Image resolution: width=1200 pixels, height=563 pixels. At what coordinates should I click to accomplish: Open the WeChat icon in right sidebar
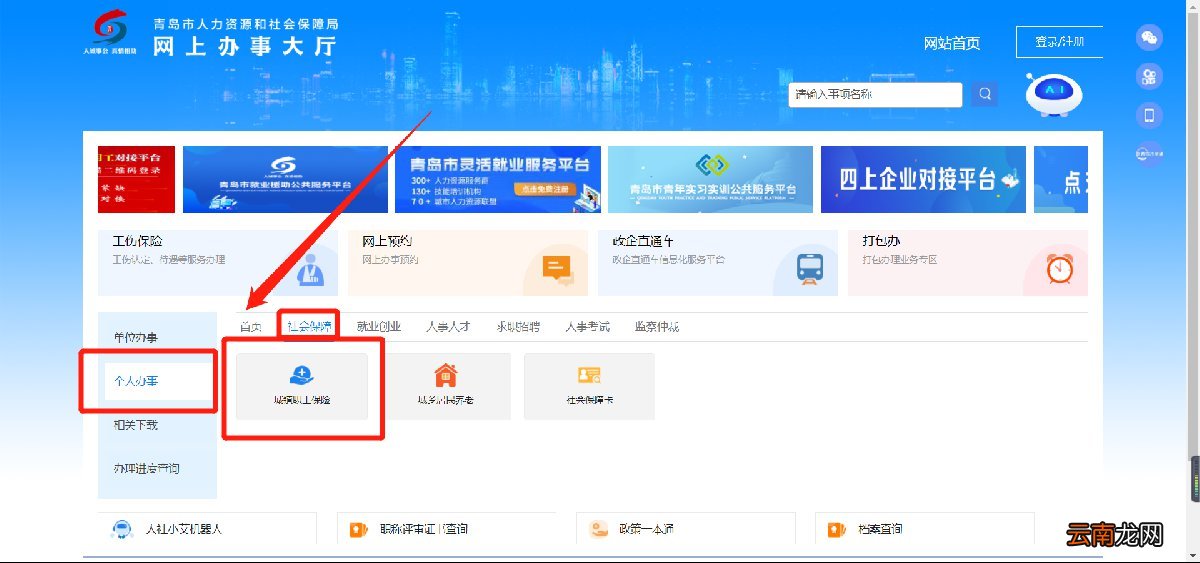(1149, 38)
